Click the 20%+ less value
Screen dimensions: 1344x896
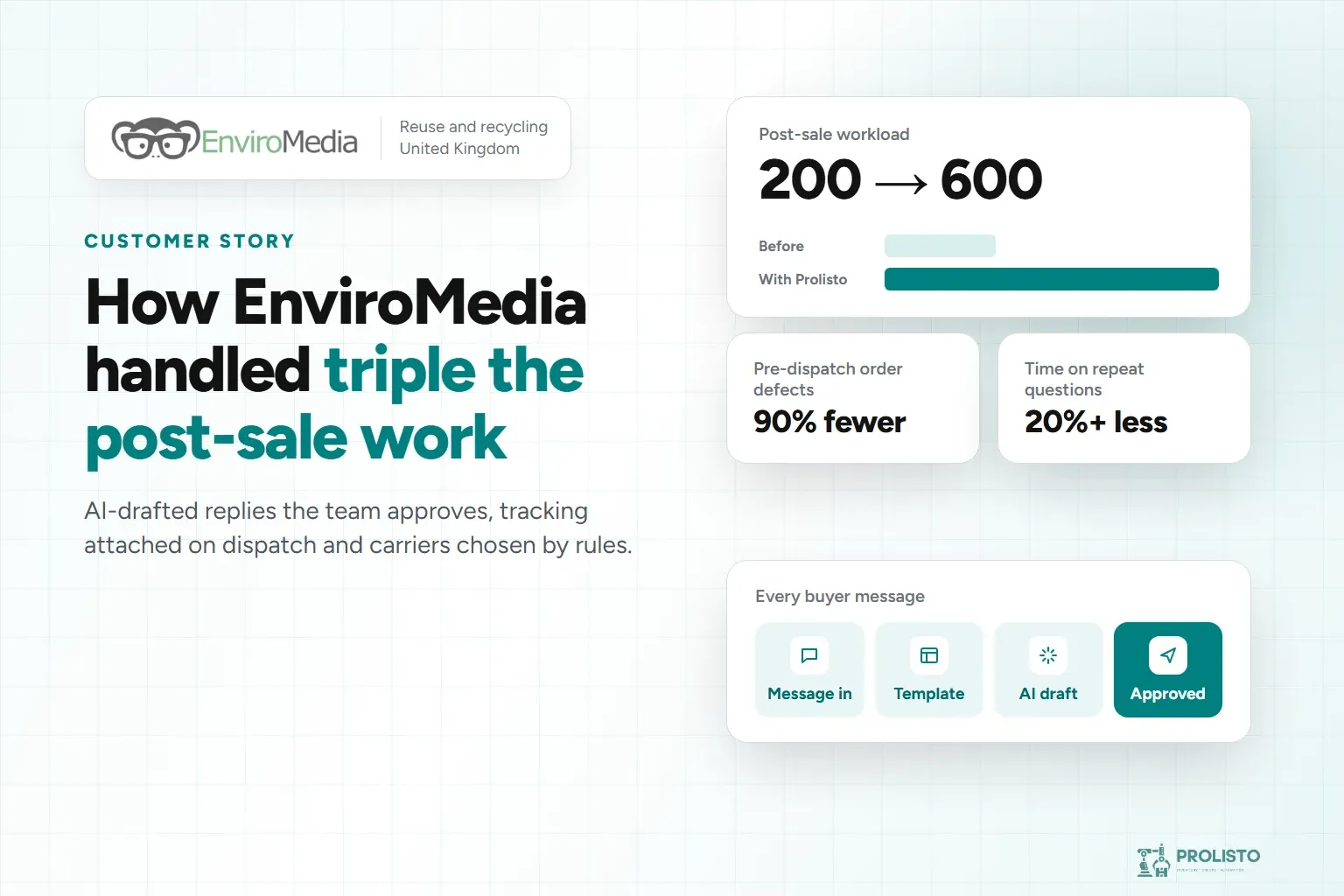tap(1095, 422)
